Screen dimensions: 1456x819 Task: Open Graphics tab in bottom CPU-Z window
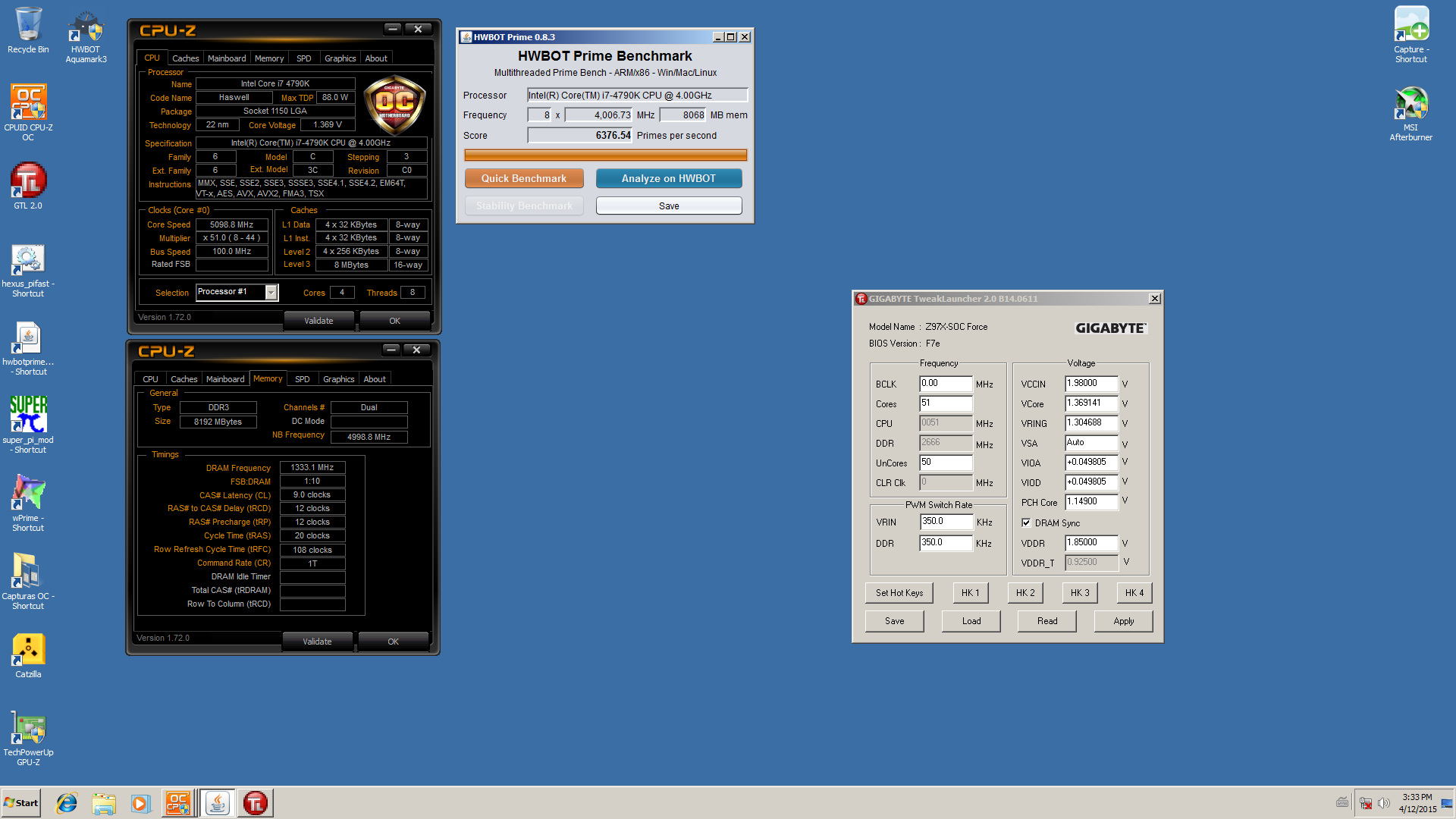(338, 379)
